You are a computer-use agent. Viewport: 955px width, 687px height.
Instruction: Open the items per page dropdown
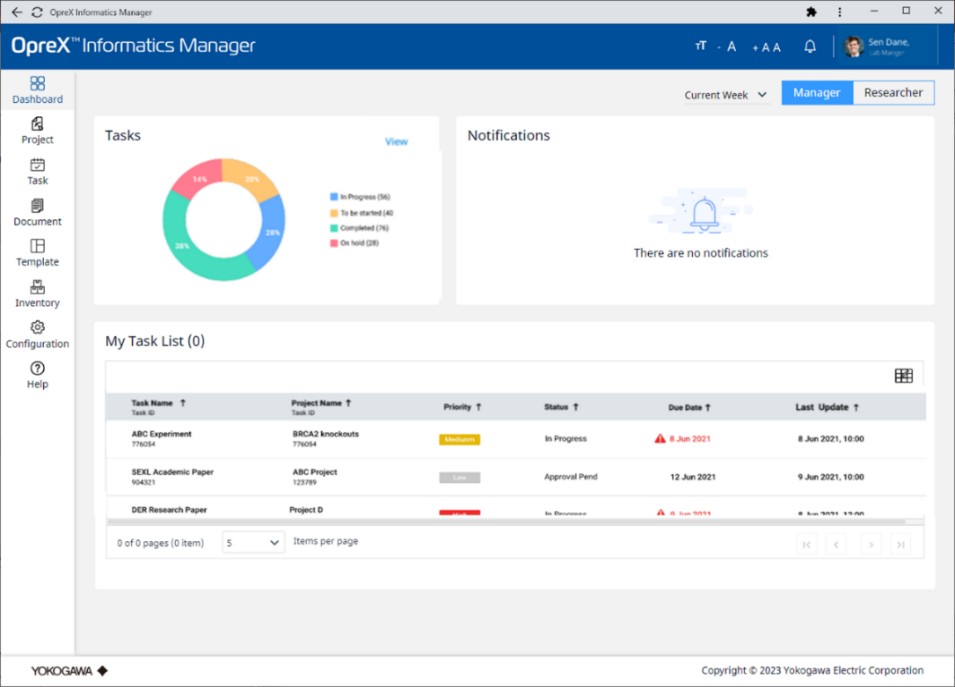pyautogui.click(x=253, y=542)
